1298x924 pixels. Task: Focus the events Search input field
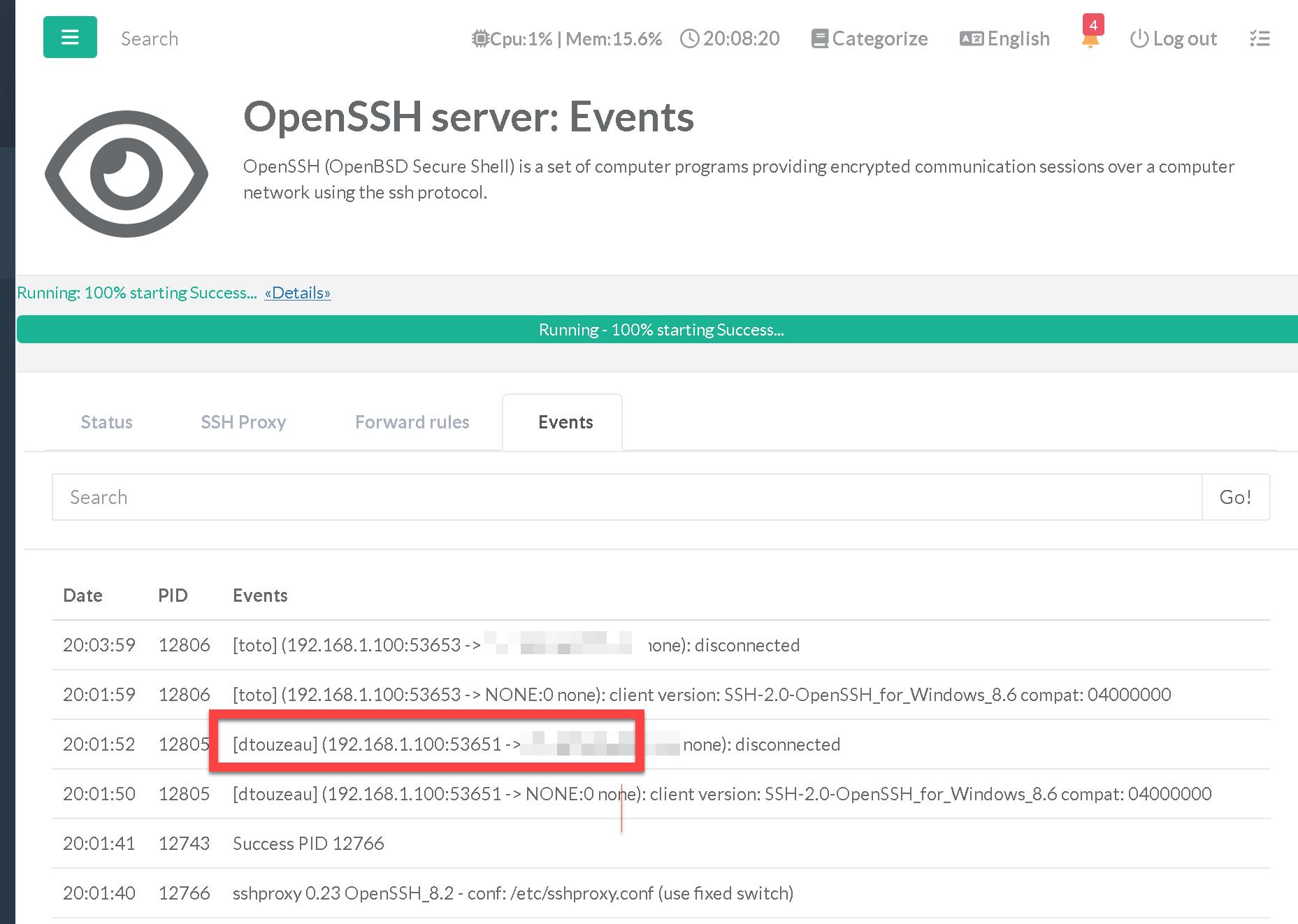coord(626,497)
